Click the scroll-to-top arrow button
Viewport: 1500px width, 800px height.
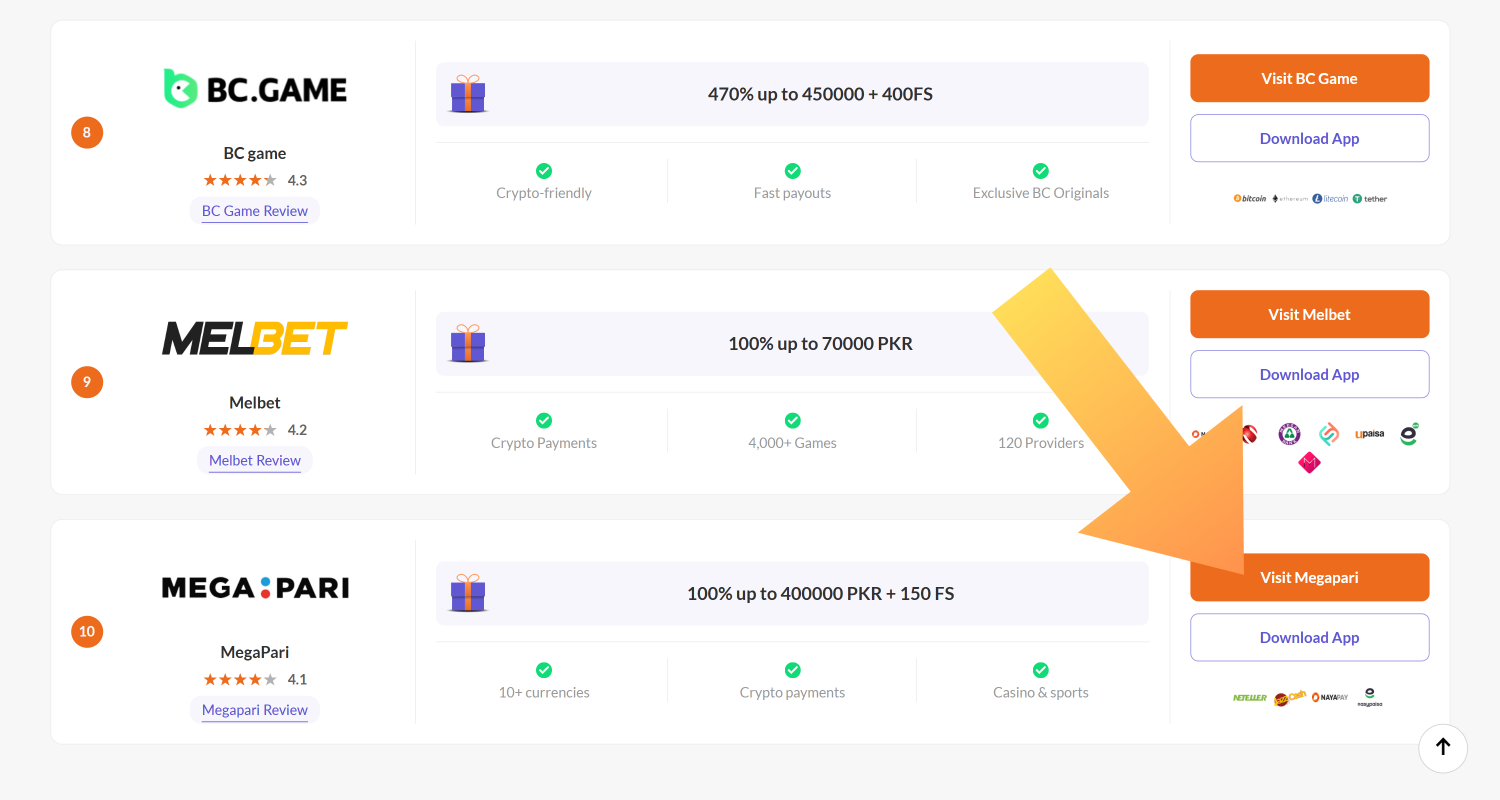pyautogui.click(x=1442, y=747)
